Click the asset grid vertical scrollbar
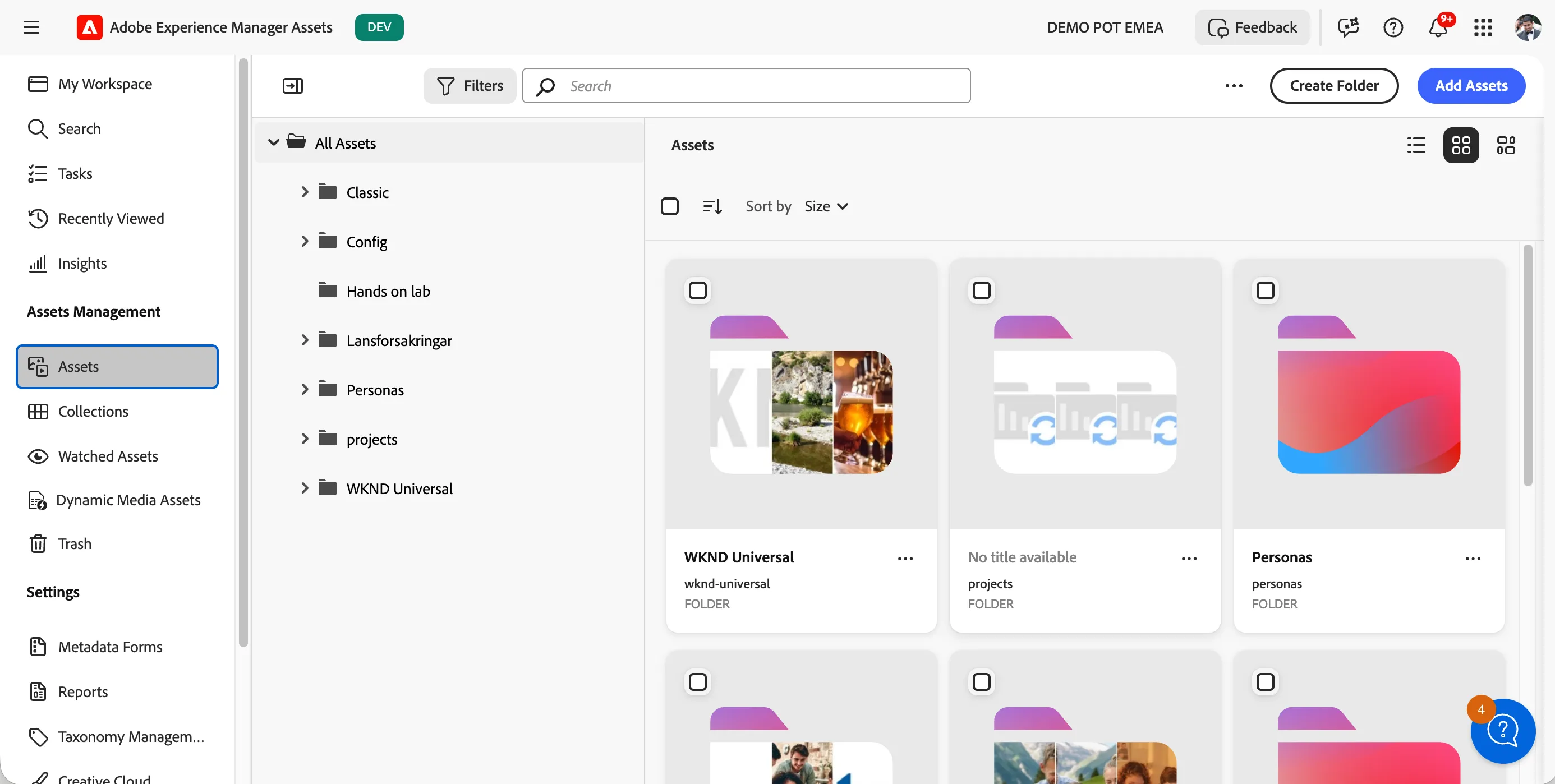Viewport: 1555px width, 784px height. coord(1528,365)
